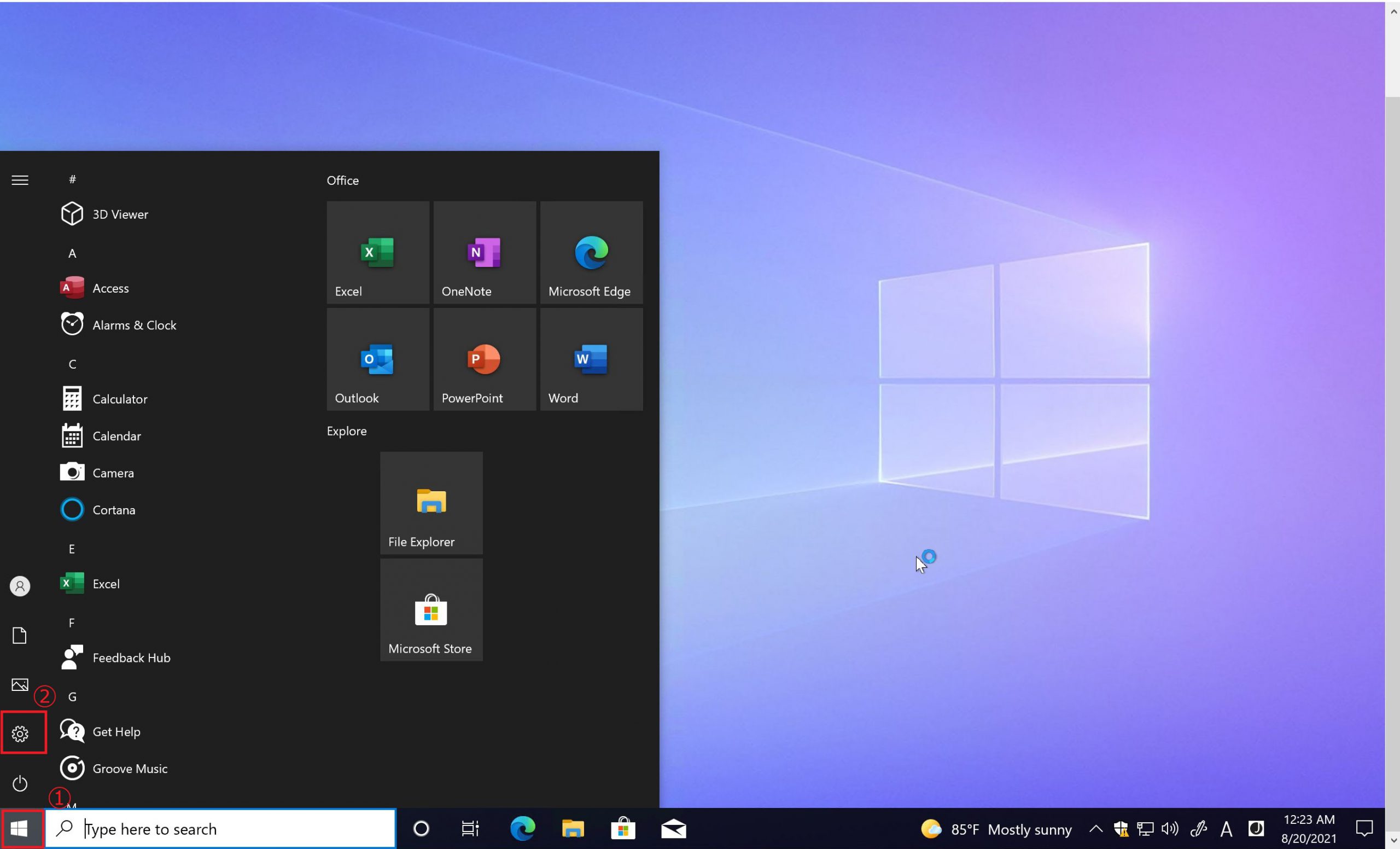The height and width of the screenshot is (849, 1400).
Task: Click the Office group heading
Action: [x=342, y=180]
